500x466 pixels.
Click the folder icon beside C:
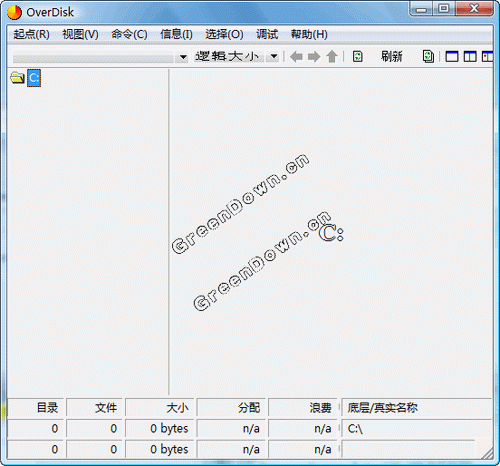pos(17,78)
